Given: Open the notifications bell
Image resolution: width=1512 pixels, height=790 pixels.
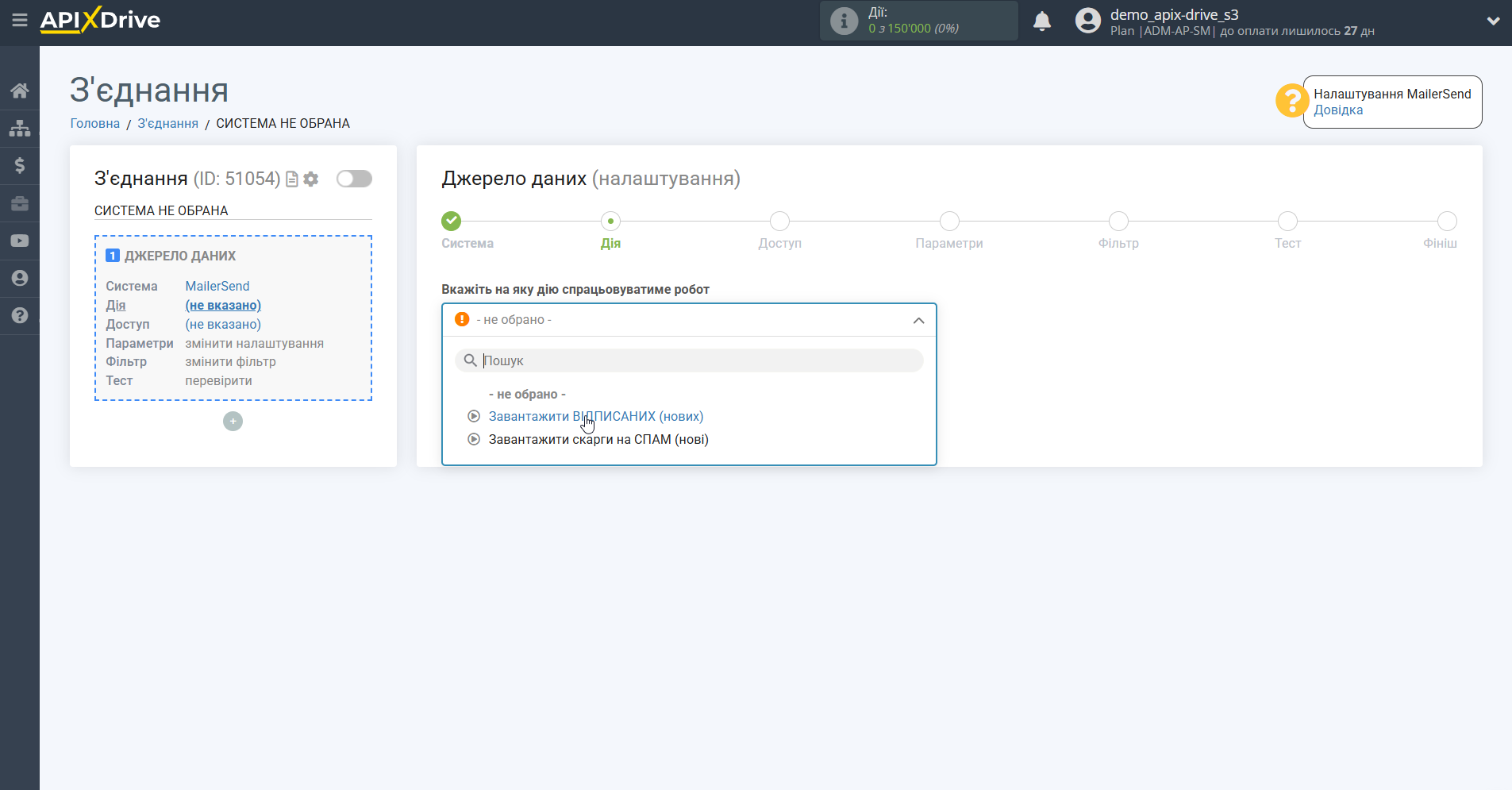Looking at the screenshot, I should coord(1042,21).
